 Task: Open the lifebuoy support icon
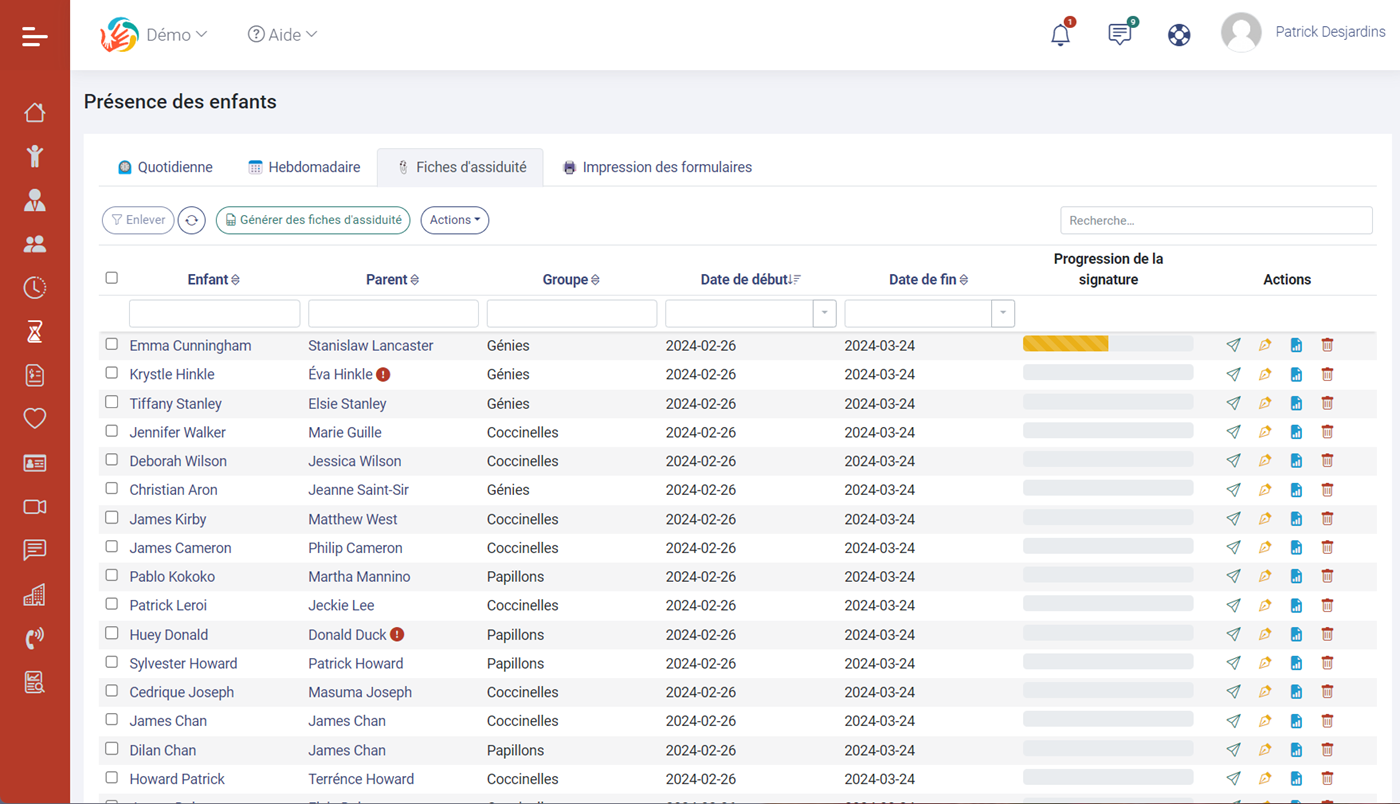click(1179, 35)
